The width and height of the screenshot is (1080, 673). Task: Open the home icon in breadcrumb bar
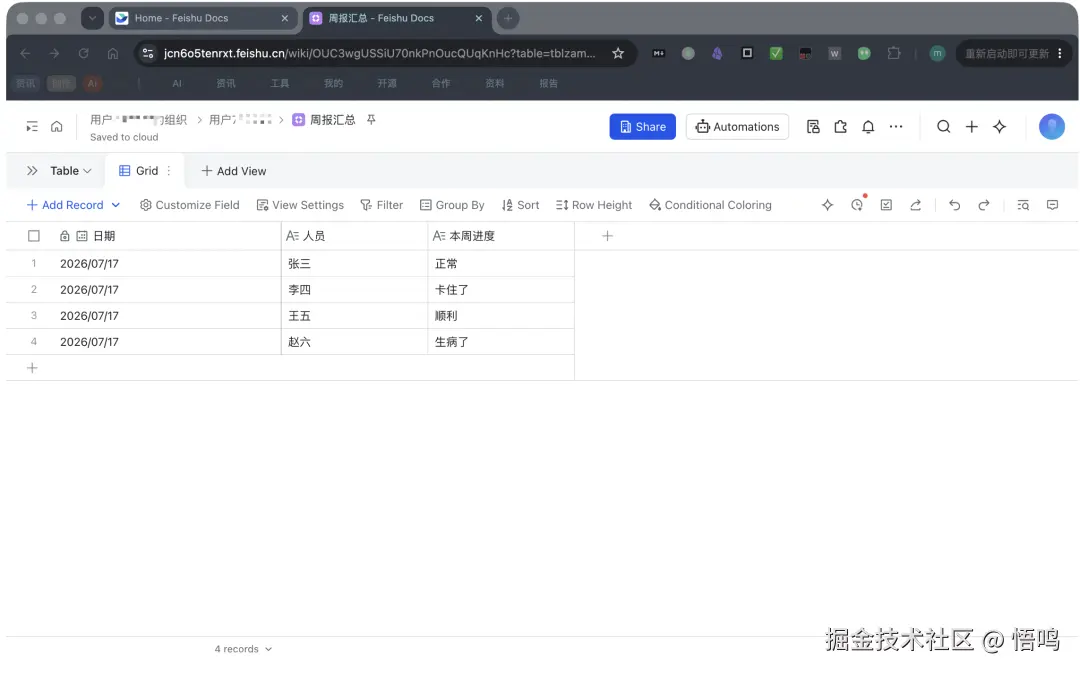click(56, 127)
